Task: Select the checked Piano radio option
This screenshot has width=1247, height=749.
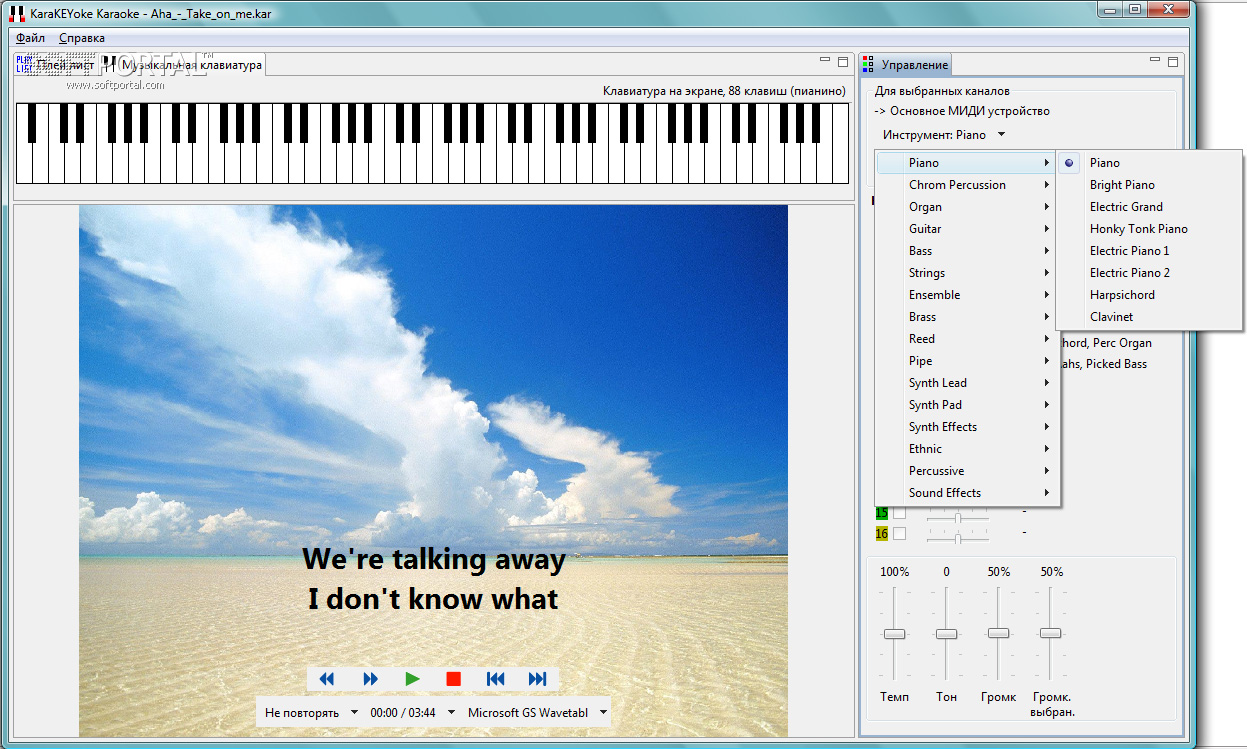Action: tap(1148, 163)
